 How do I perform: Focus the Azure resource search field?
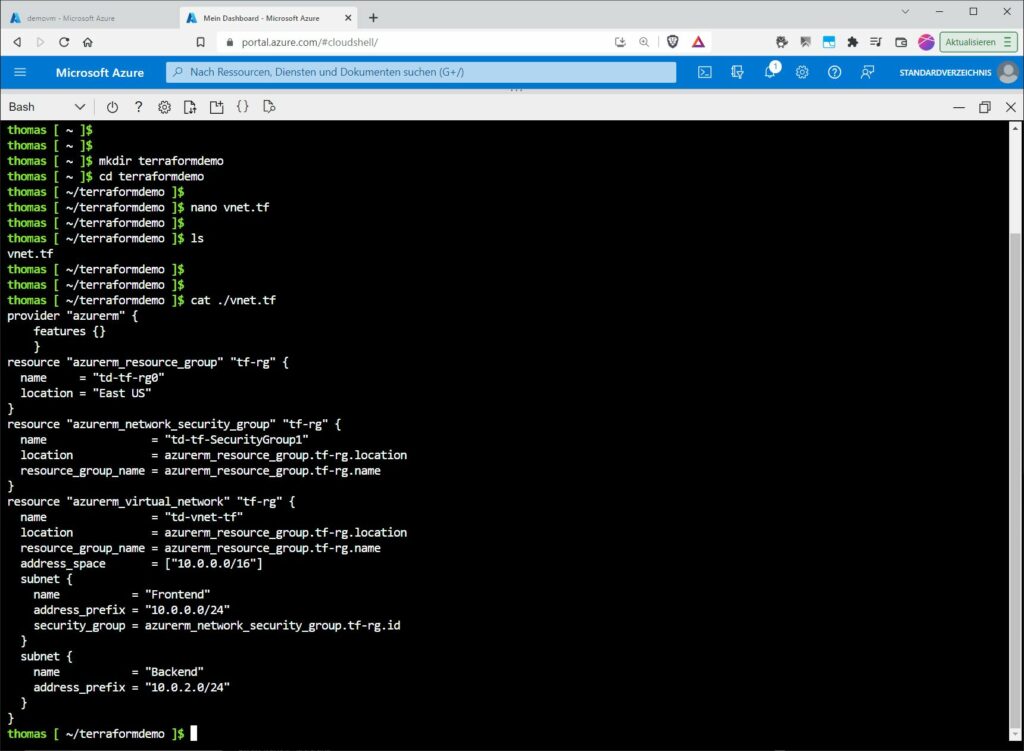421,72
